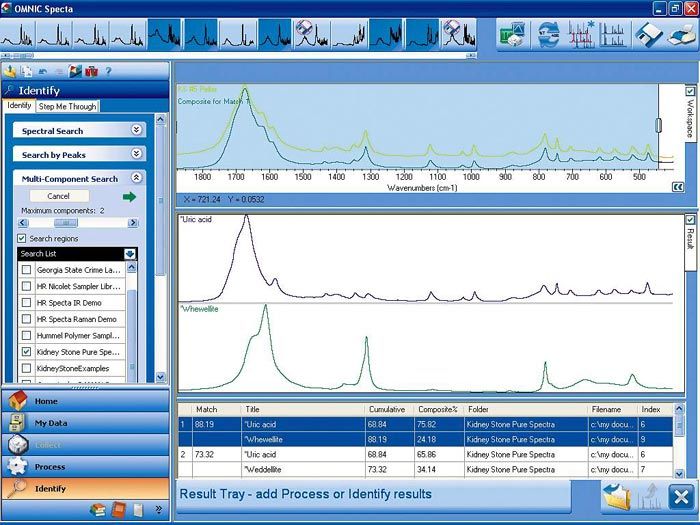
Task: Click the blue bar spectra icon
Action: 613,34
